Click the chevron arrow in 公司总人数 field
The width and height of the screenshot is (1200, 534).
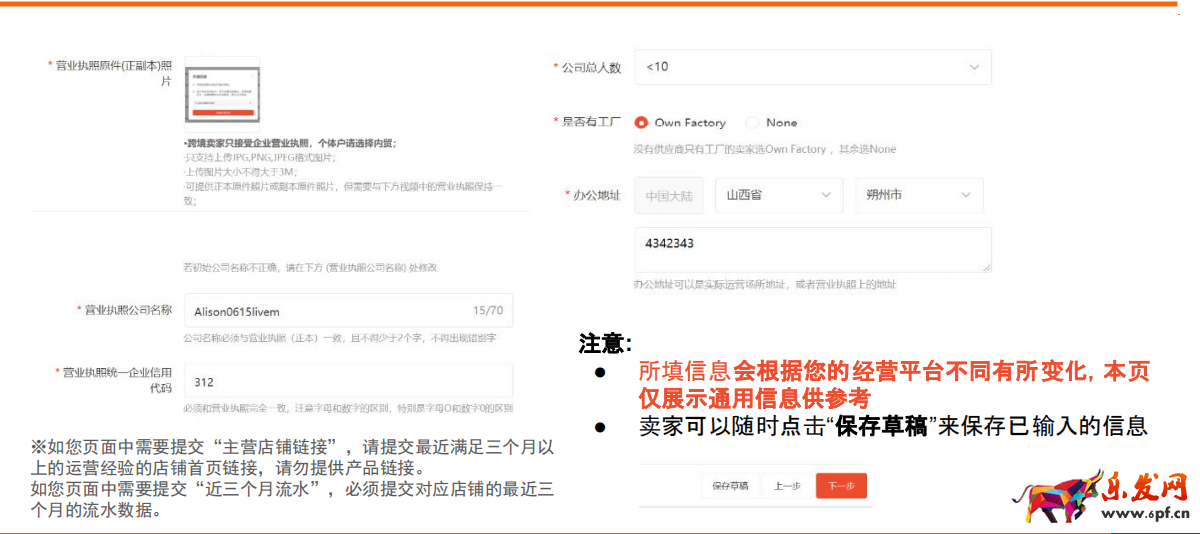(x=974, y=67)
